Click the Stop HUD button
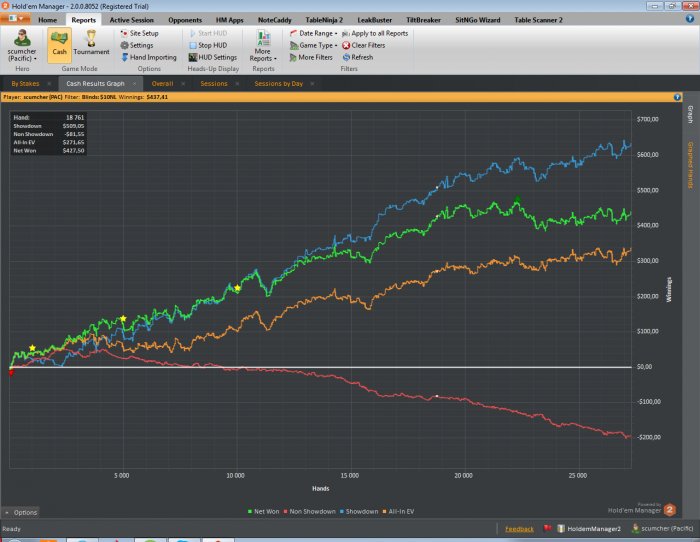This screenshot has height=542, width=700. [x=208, y=45]
